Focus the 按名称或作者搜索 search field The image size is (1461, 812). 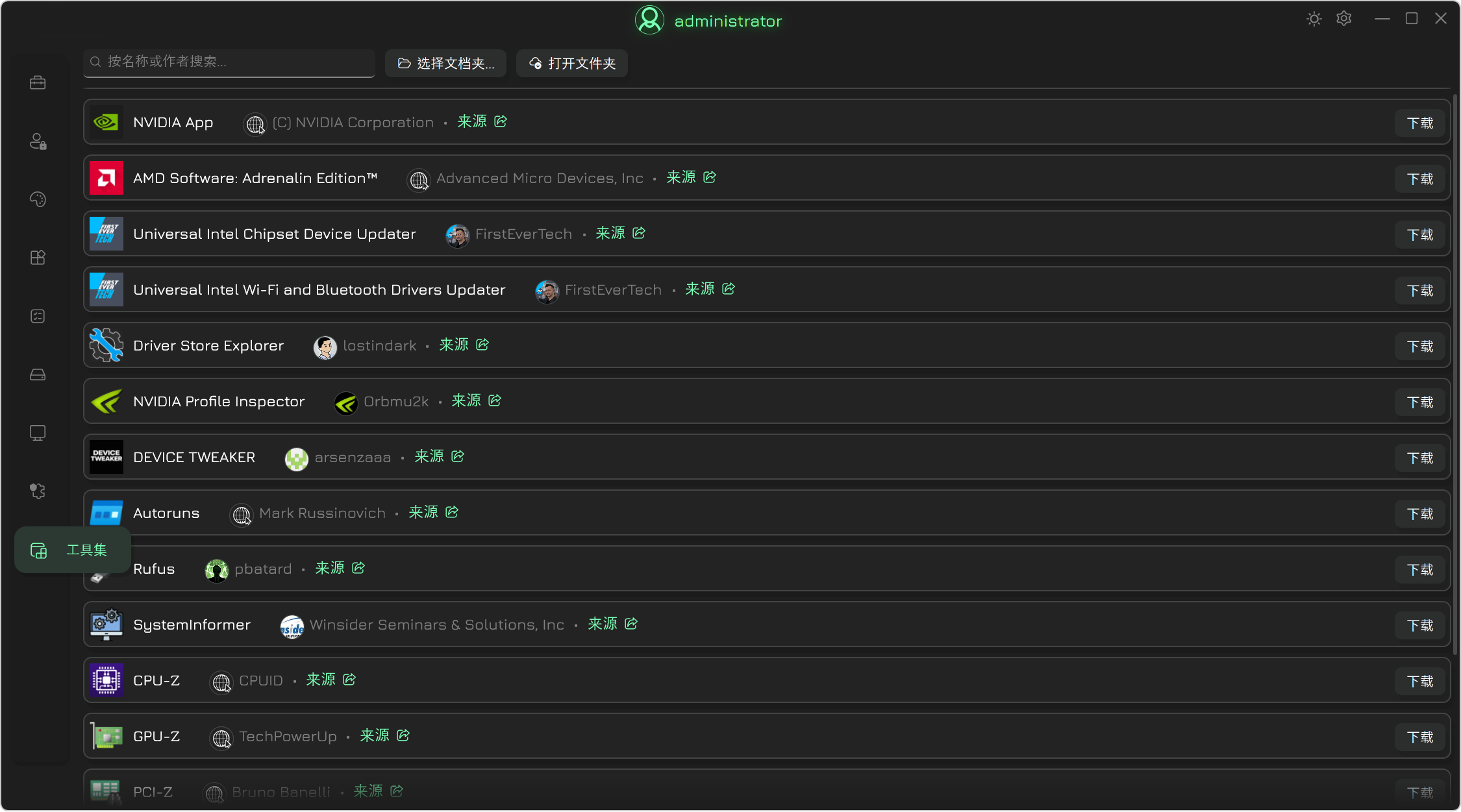(x=229, y=62)
